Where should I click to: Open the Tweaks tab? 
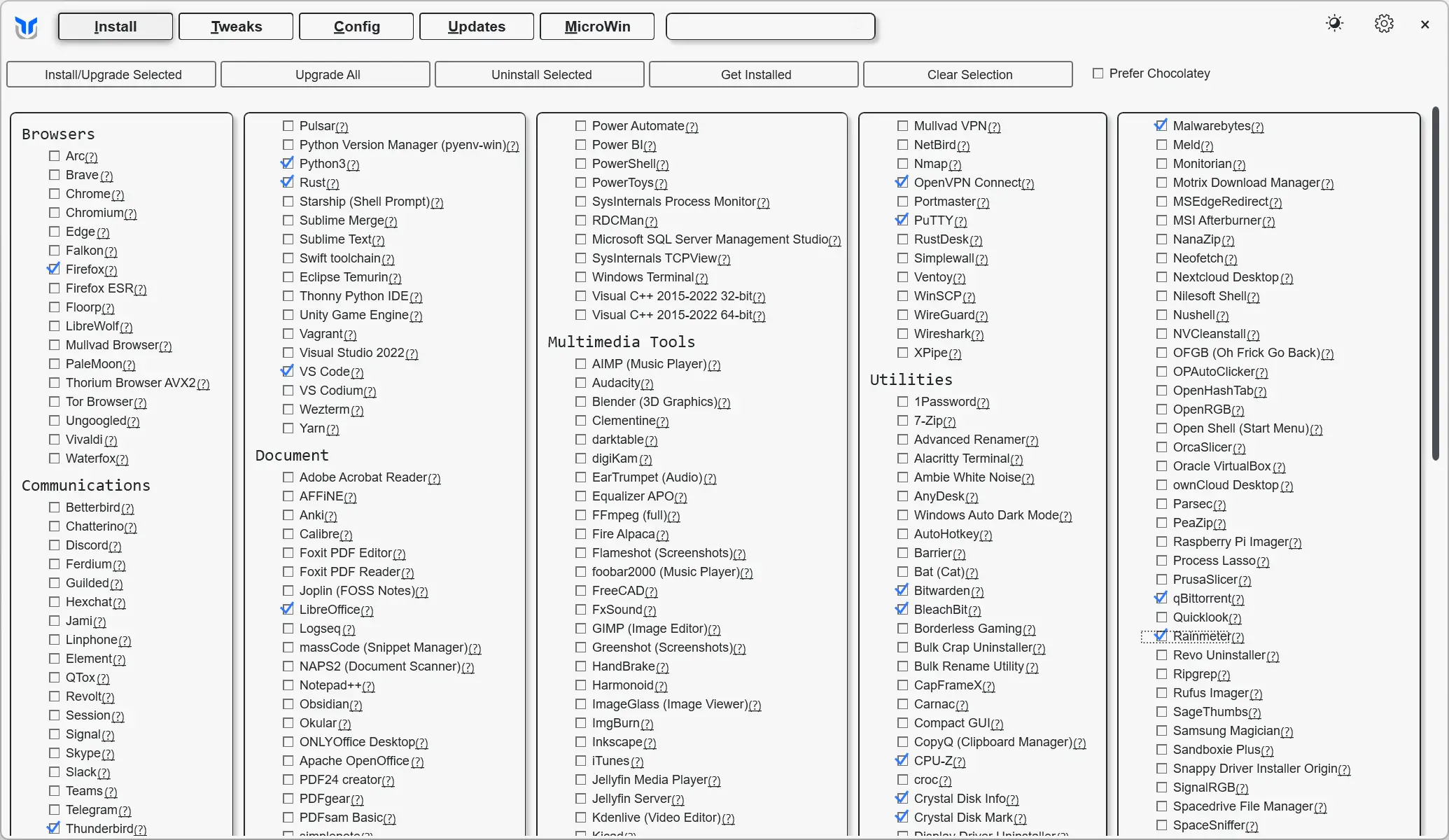point(236,27)
